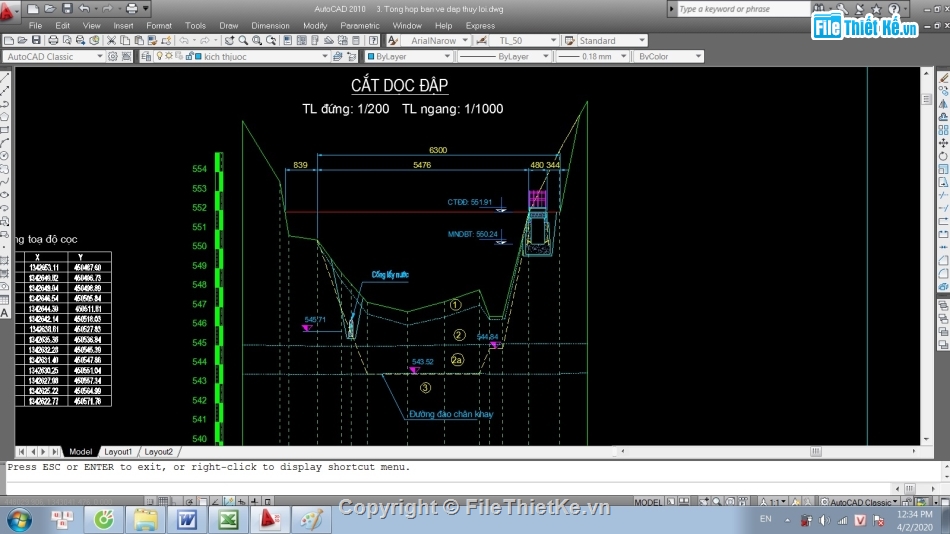The image size is (950, 534).
Task: Select the Pan realtime tool
Action: click(229, 41)
